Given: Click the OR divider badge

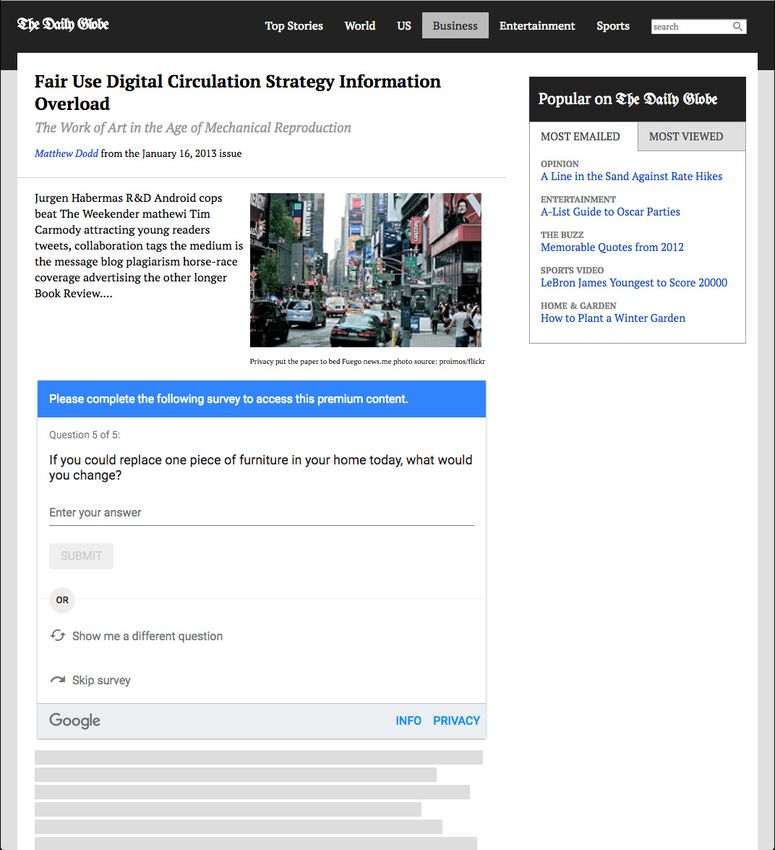Looking at the screenshot, I should click(x=62, y=600).
